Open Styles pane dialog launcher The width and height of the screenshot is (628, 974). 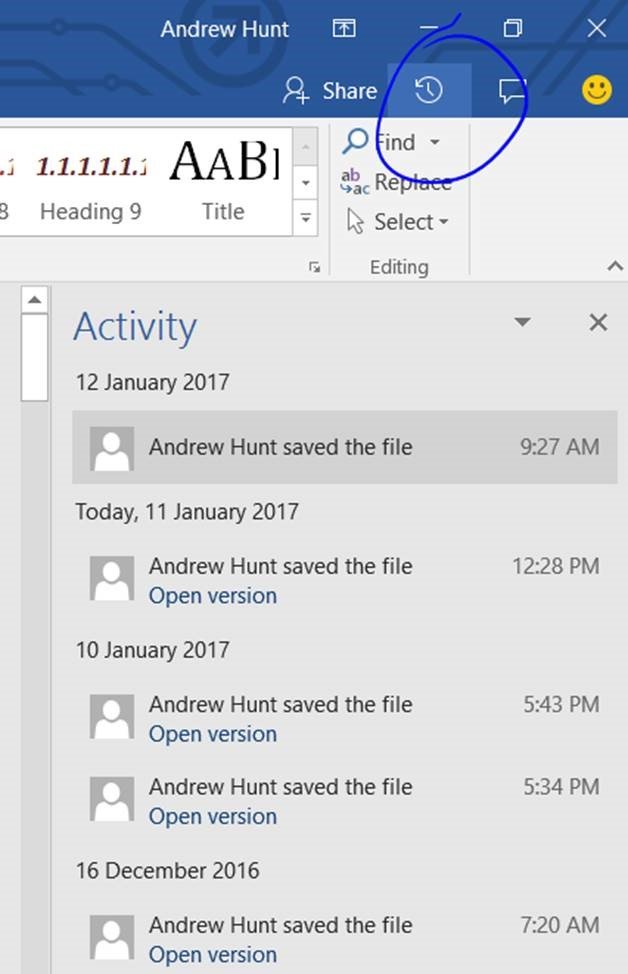tap(314, 267)
